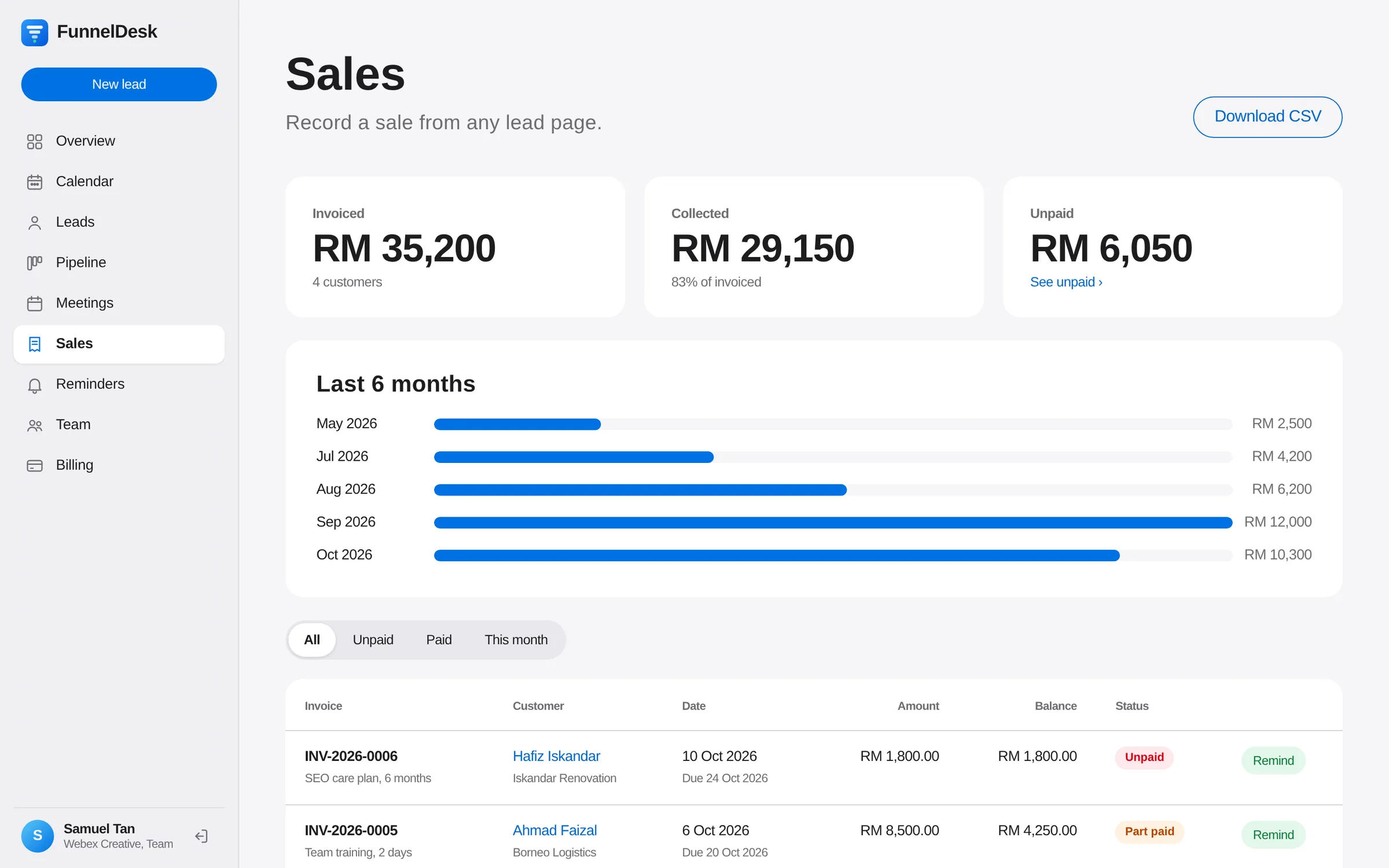Navigate to Leads

click(x=119, y=222)
